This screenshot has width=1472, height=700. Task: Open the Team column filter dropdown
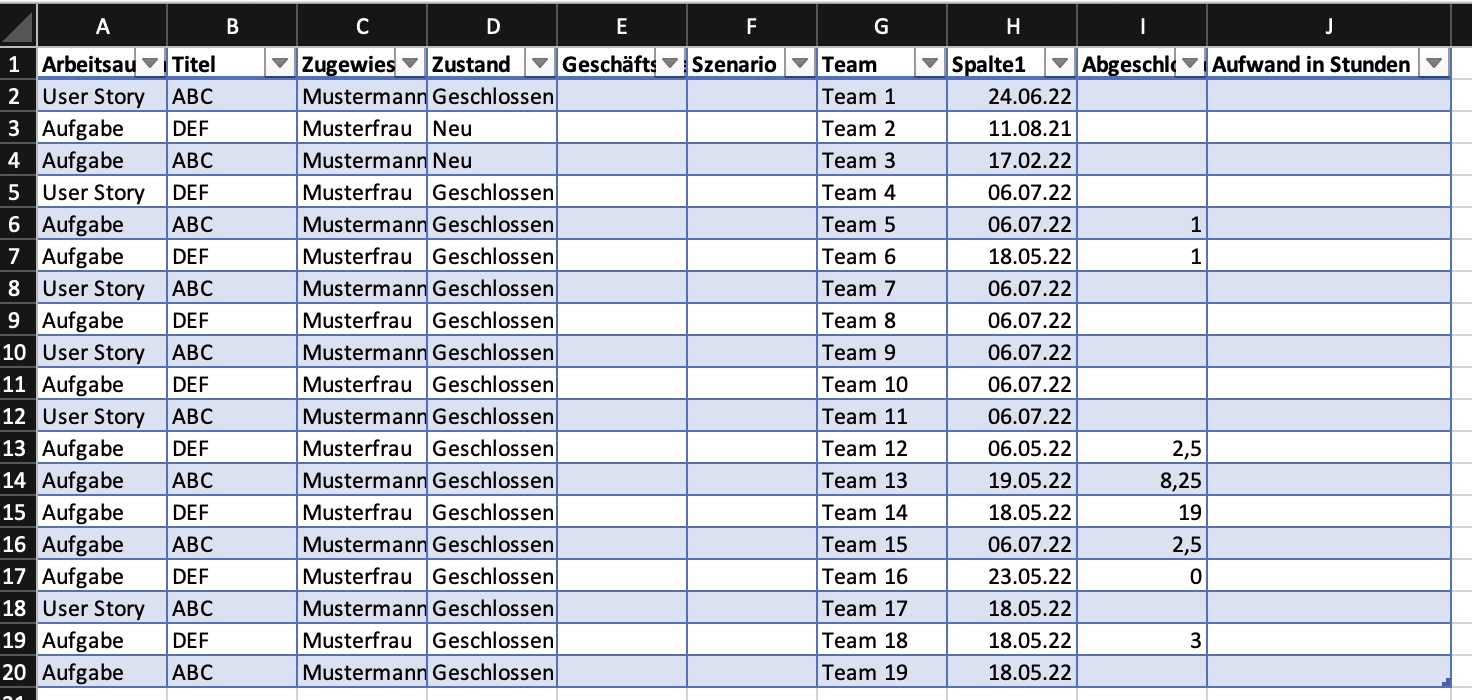pyautogui.click(x=930, y=64)
